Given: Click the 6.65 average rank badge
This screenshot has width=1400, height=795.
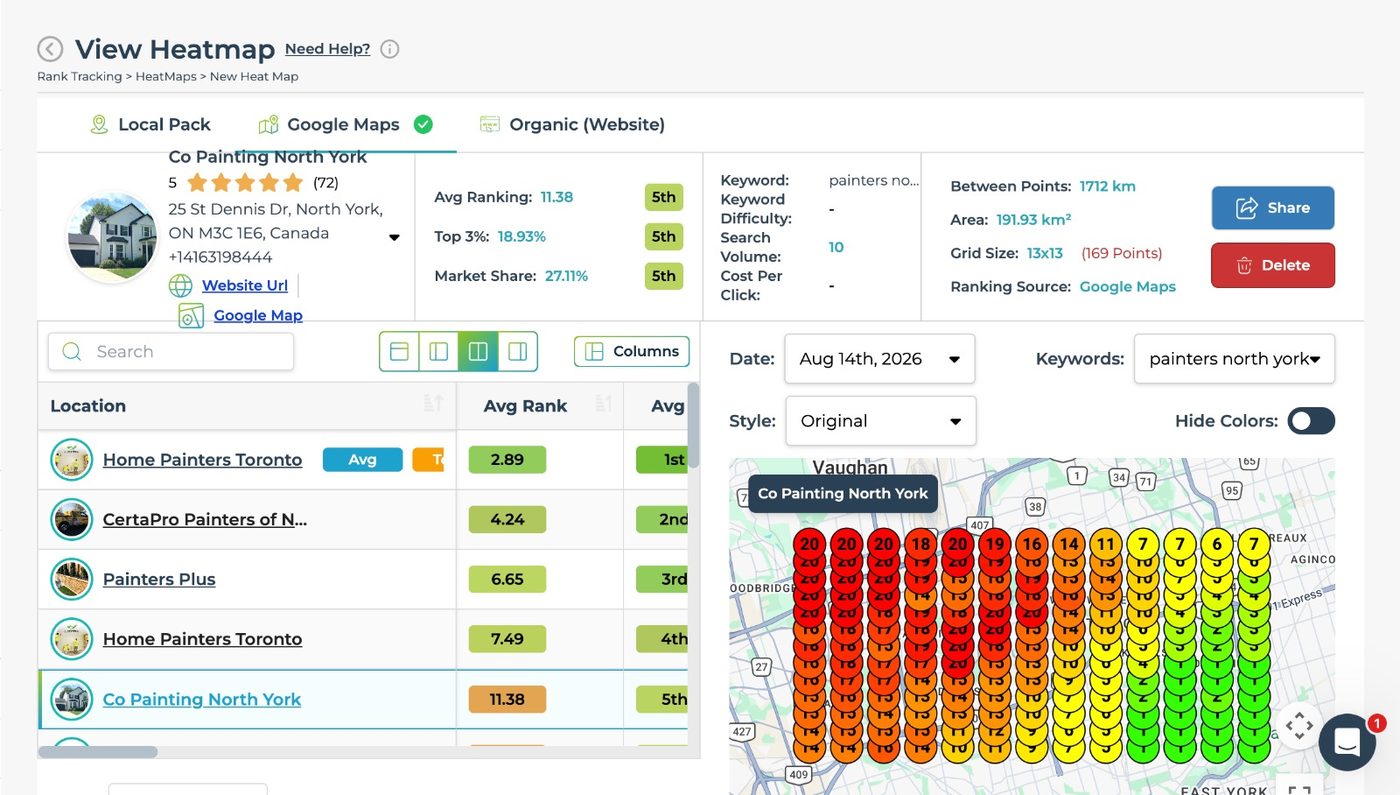Looking at the screenshot, I should point(507,580).
